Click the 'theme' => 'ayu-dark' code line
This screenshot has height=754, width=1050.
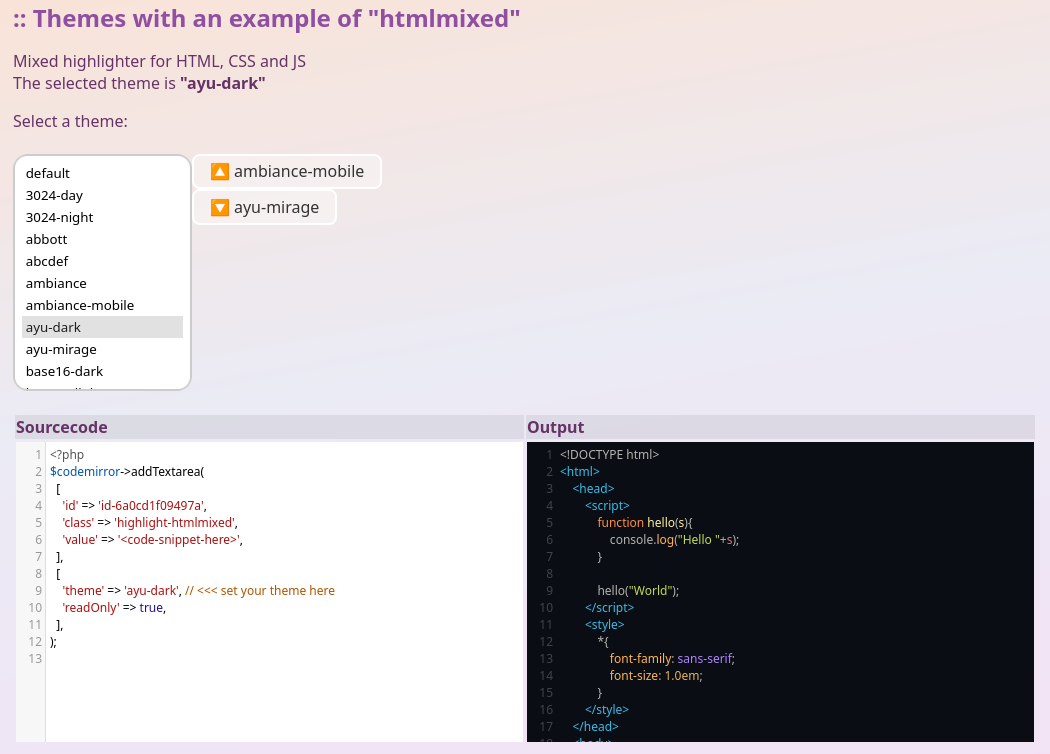tap(198, 591)
